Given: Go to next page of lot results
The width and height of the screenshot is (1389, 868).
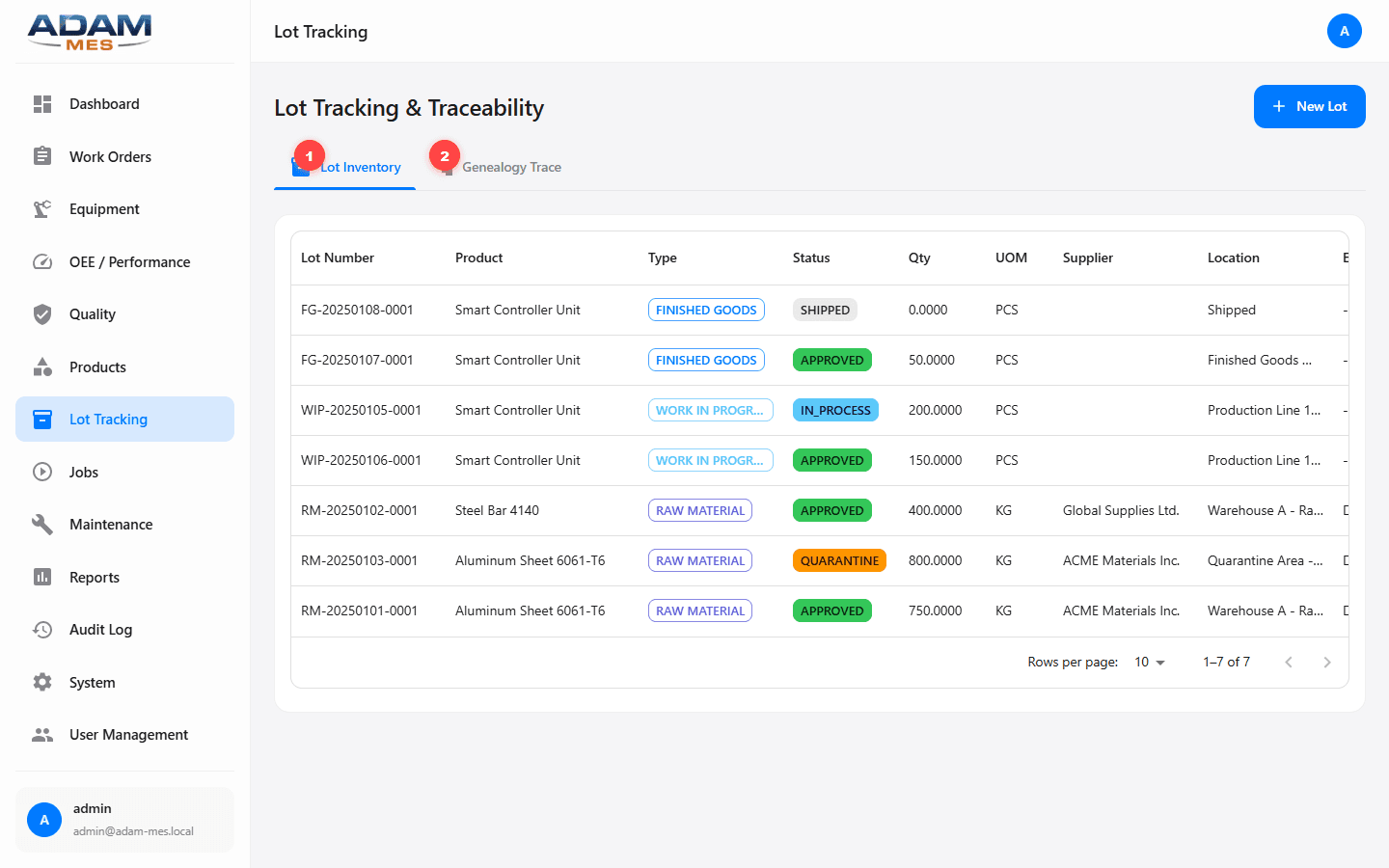Looking at the screenshot, I should point(1327,662).
